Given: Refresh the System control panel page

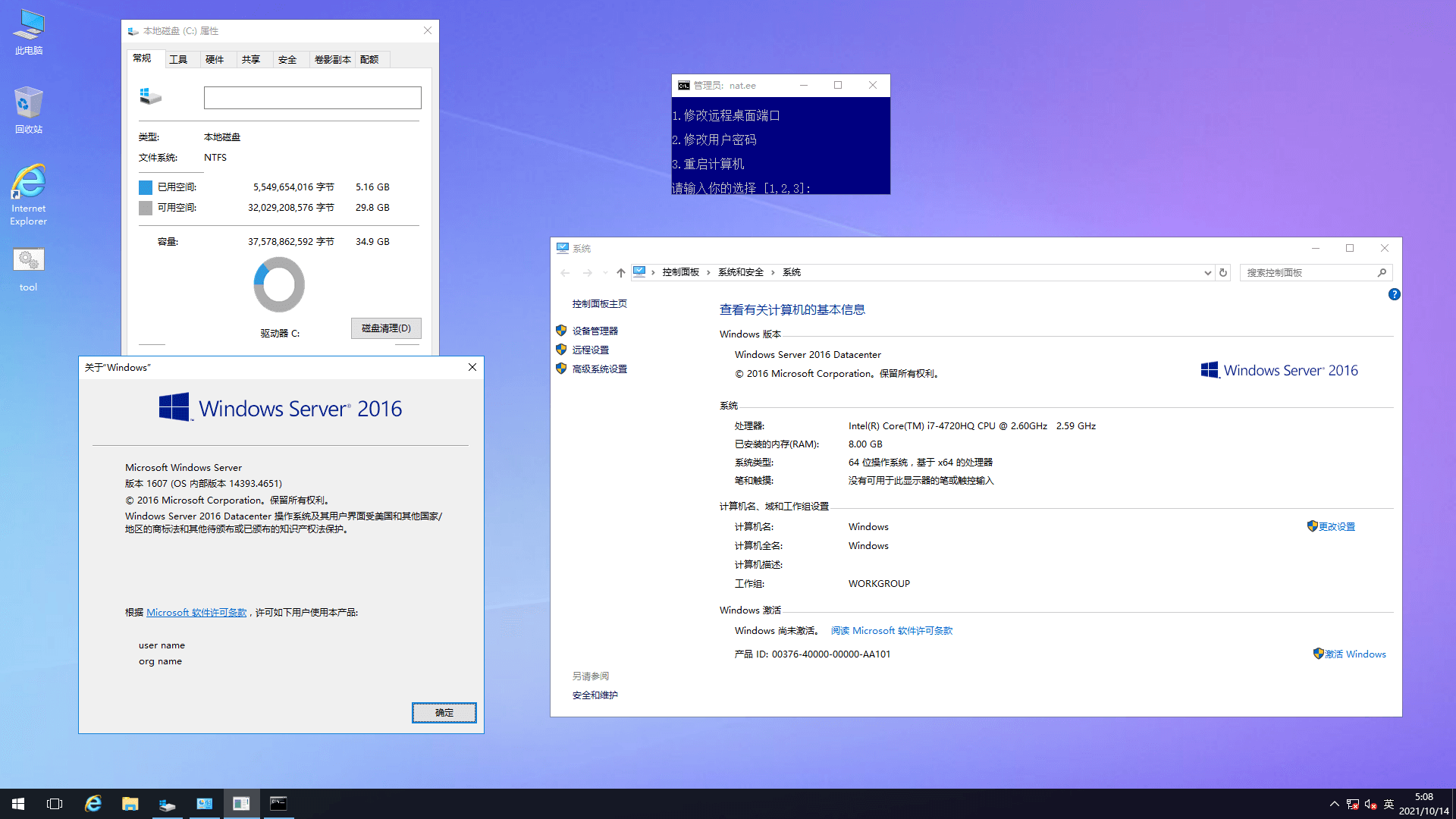Looking at the screenshot, I should (x=1223, y=272).
